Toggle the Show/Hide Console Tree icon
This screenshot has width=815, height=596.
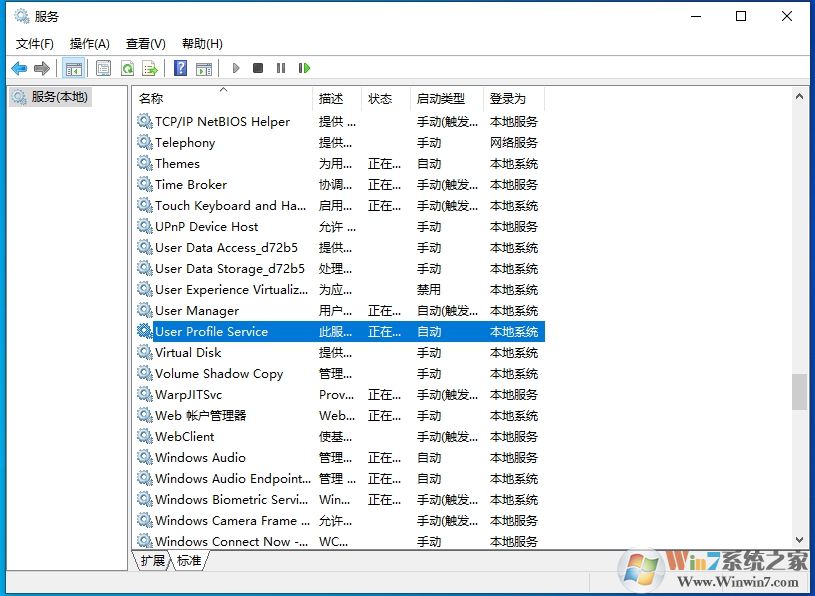coord(74,68)
